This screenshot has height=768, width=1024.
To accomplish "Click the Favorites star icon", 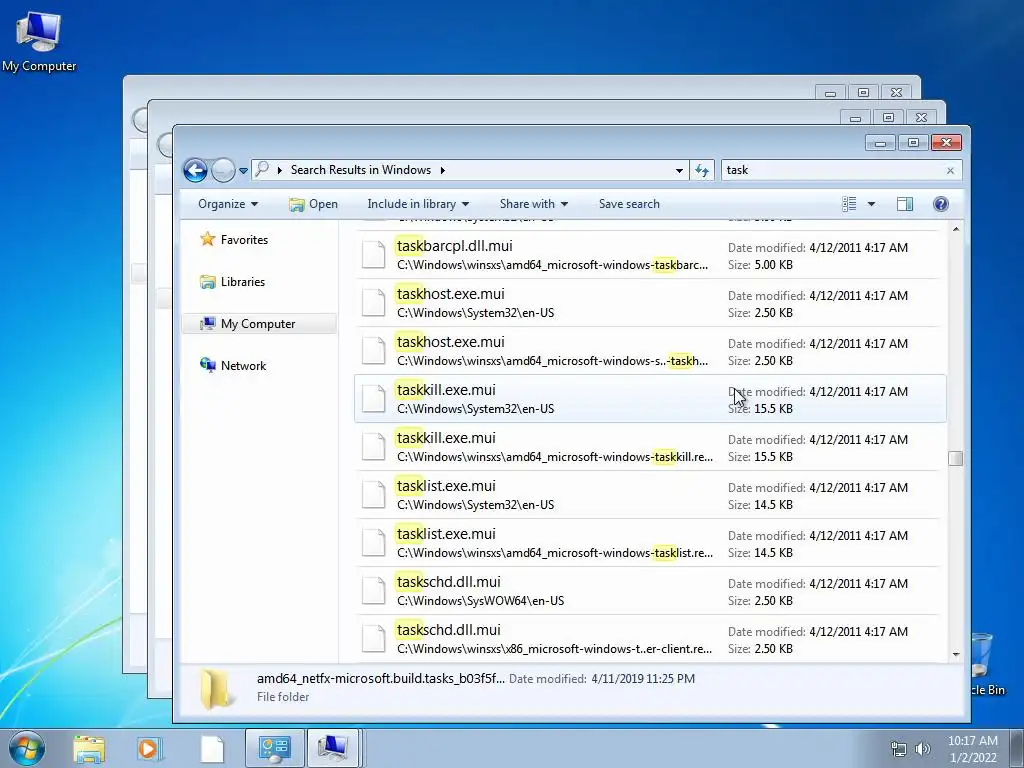I will (x=208, y=239).
